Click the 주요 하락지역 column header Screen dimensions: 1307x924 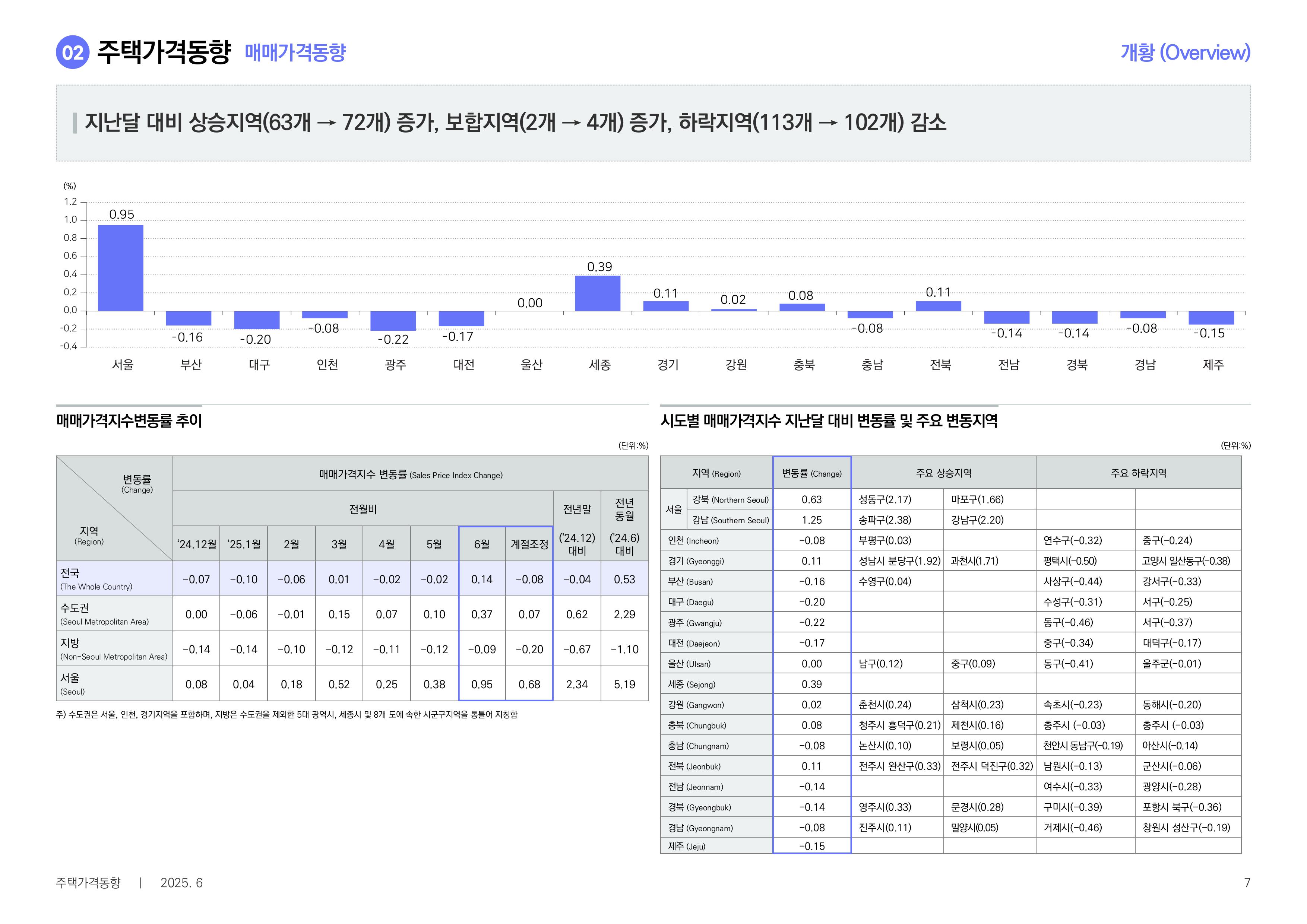(x=1138, y=473)
